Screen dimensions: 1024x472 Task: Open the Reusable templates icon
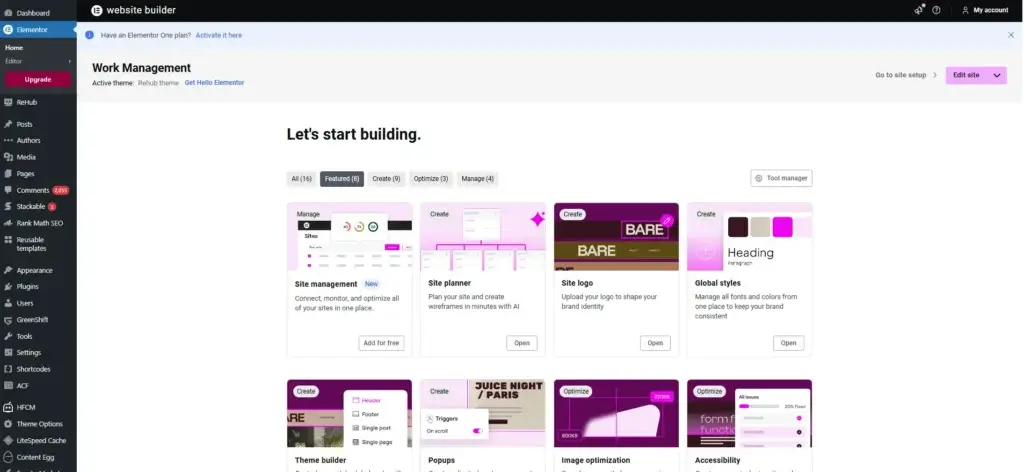click(8, 240)
